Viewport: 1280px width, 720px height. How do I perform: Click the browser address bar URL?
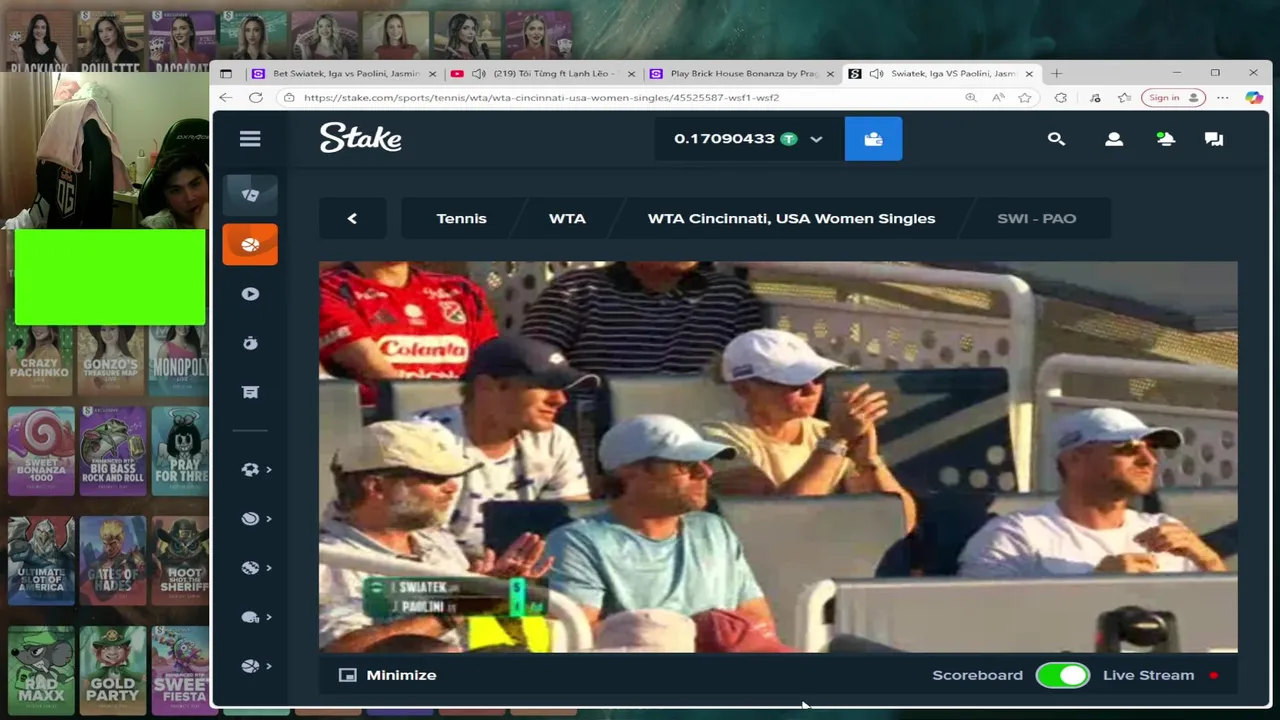(x=541, y=97)
